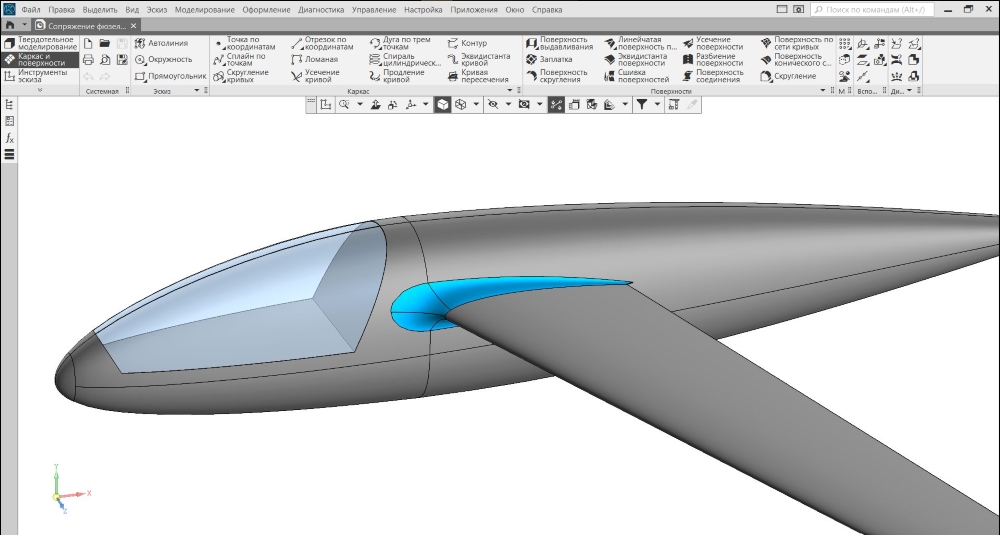
Task: Select Поверхность конического сечения tool
Action: coord(797,59)
